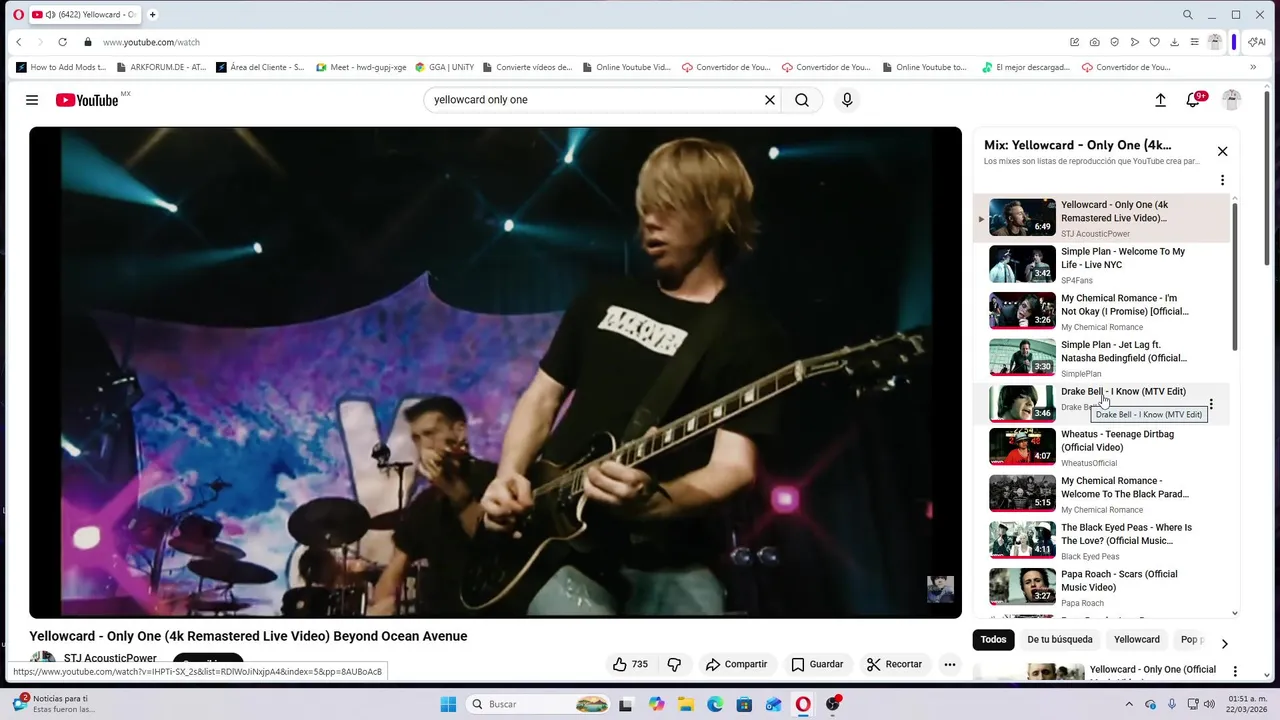The height and width of the screenshot is (720, 1280).
Task: Open options for Yellowcard Only One (Official) suggestion
Action: tap(1235, 672)
